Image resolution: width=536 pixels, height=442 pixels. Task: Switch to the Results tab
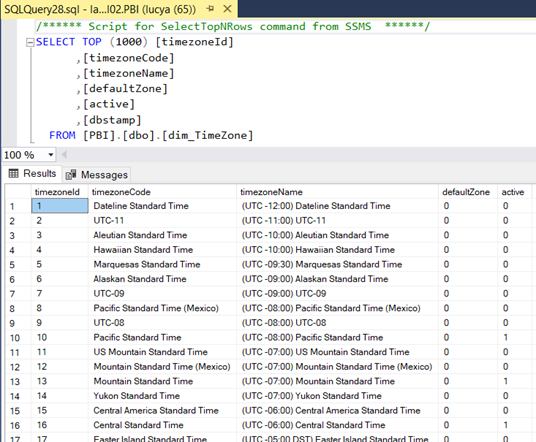pos(32,174)
